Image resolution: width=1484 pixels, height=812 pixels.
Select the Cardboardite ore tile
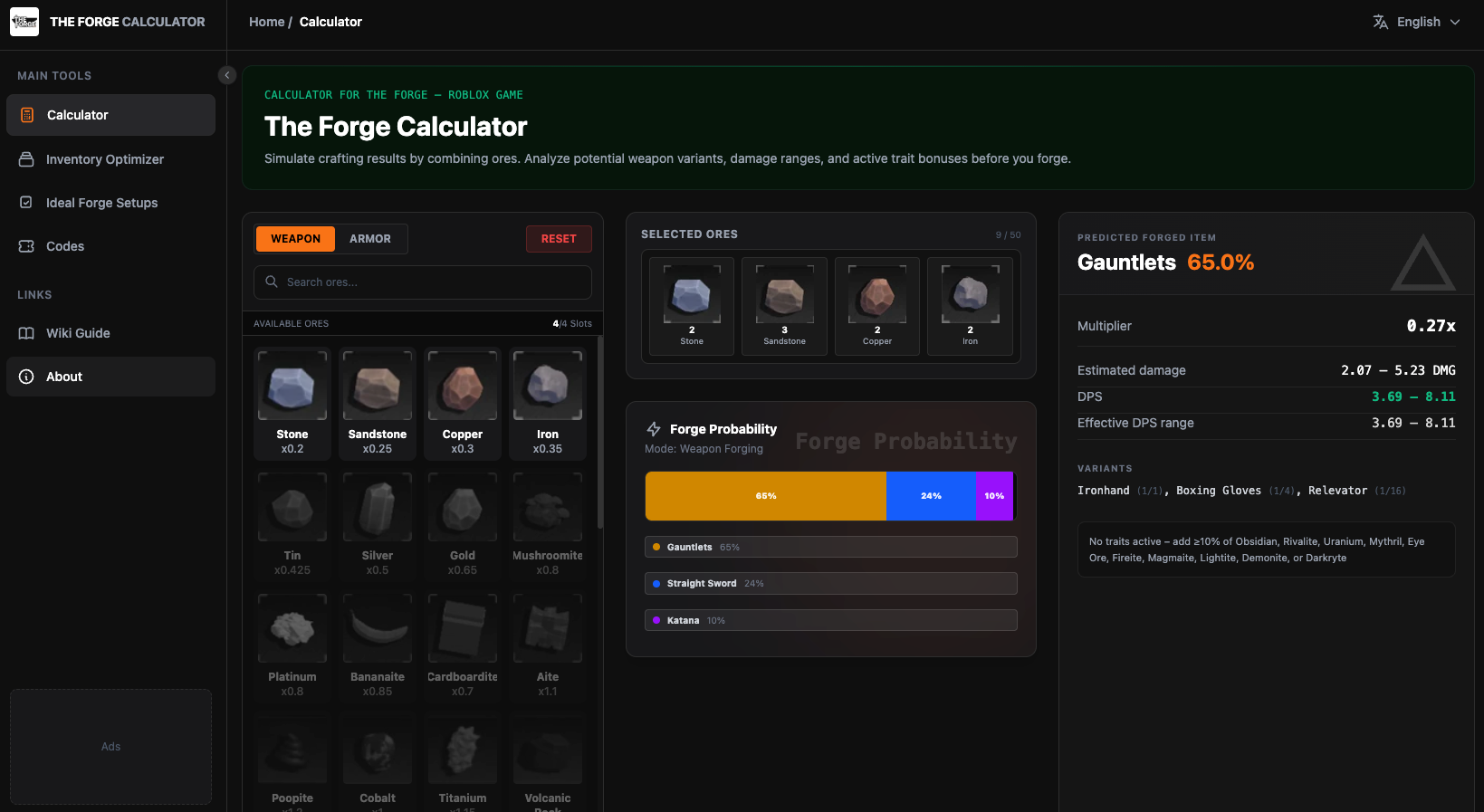pos(463,646)
